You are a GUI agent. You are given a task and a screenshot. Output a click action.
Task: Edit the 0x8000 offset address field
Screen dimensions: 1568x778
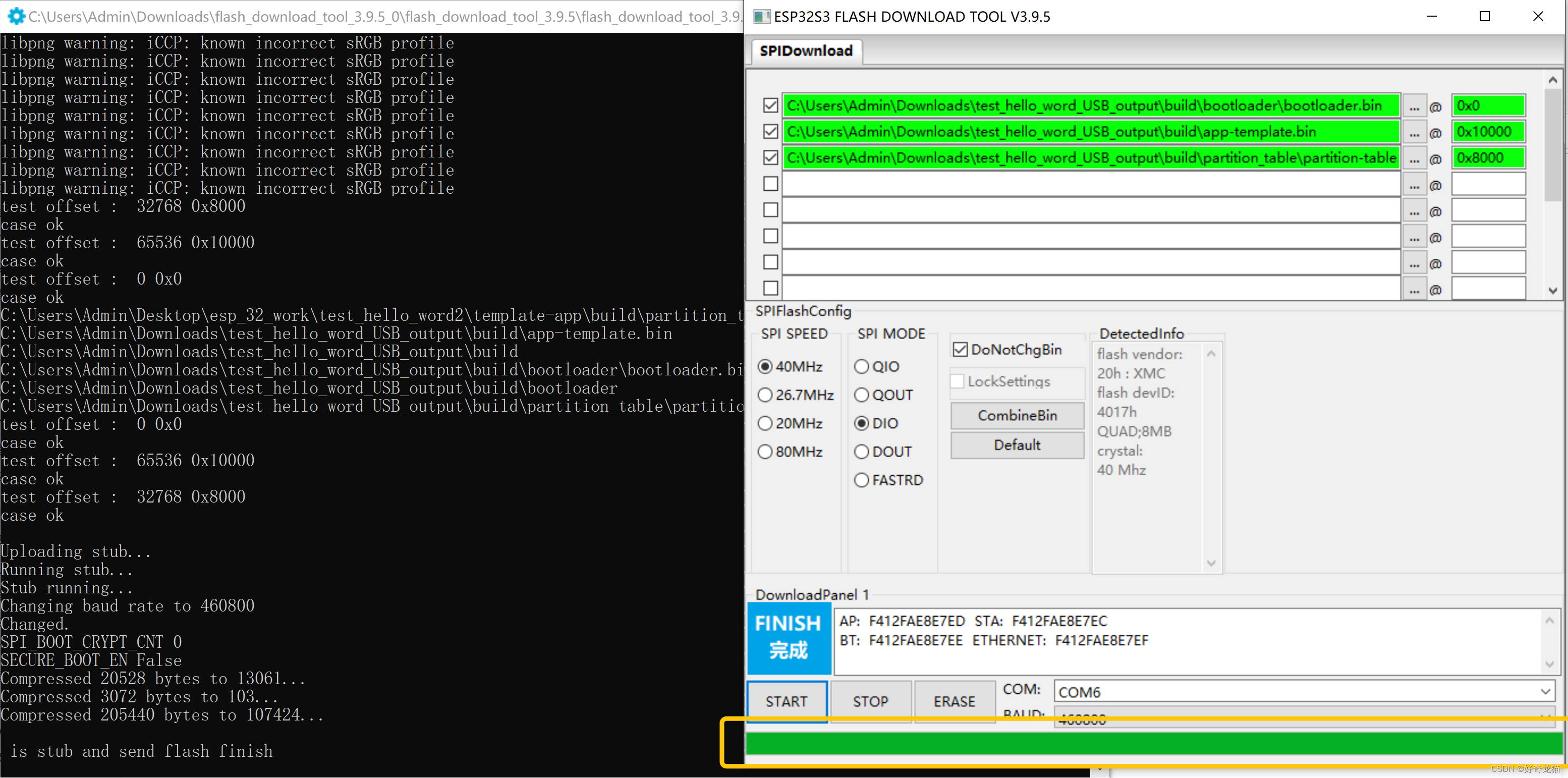[x=1489, y=158]
